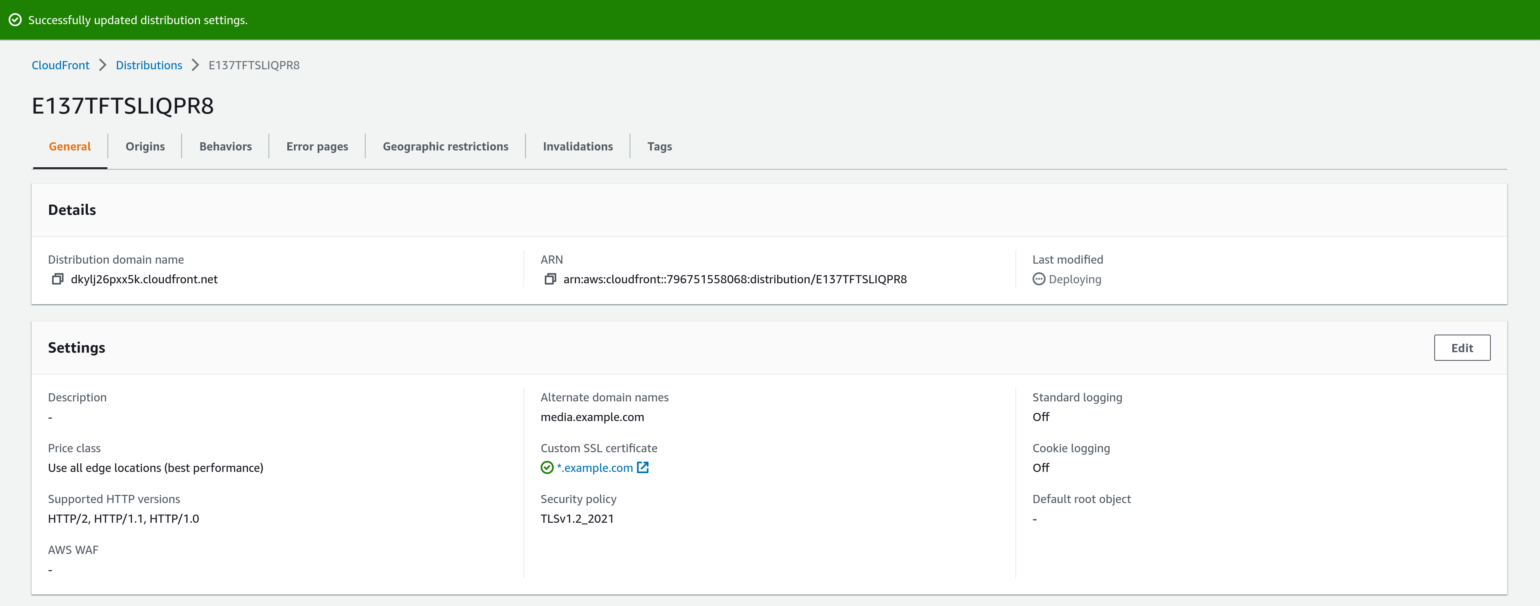Switch to the Behaviors tab
The image size is (1540, 606).
pos(226,147)
